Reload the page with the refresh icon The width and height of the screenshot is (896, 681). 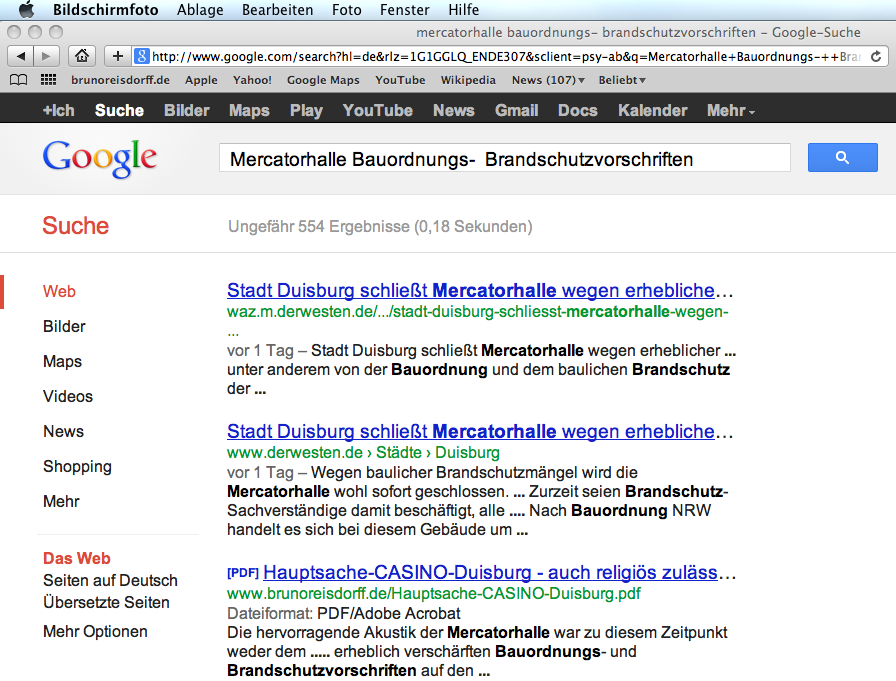point(875,56)
